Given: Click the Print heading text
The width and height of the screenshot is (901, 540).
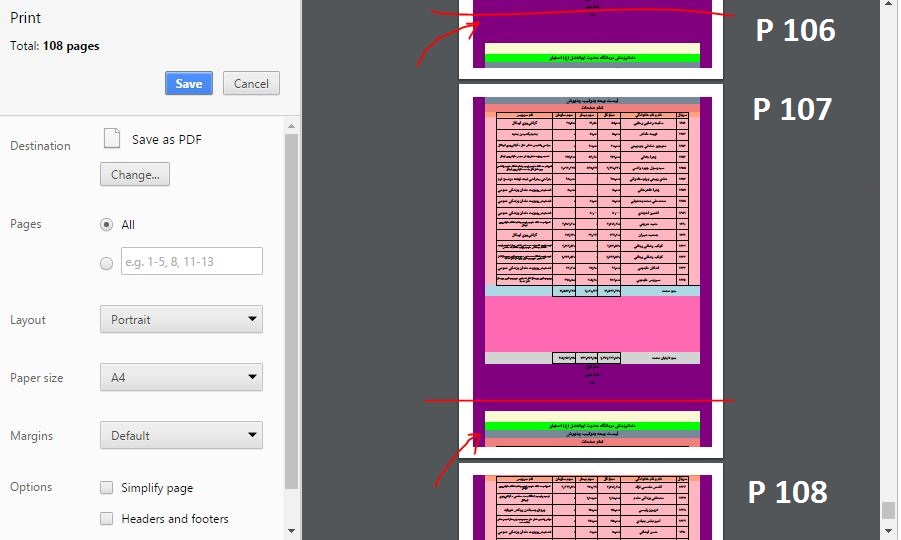Looking at the screenshot, I should tap(25, 18).
